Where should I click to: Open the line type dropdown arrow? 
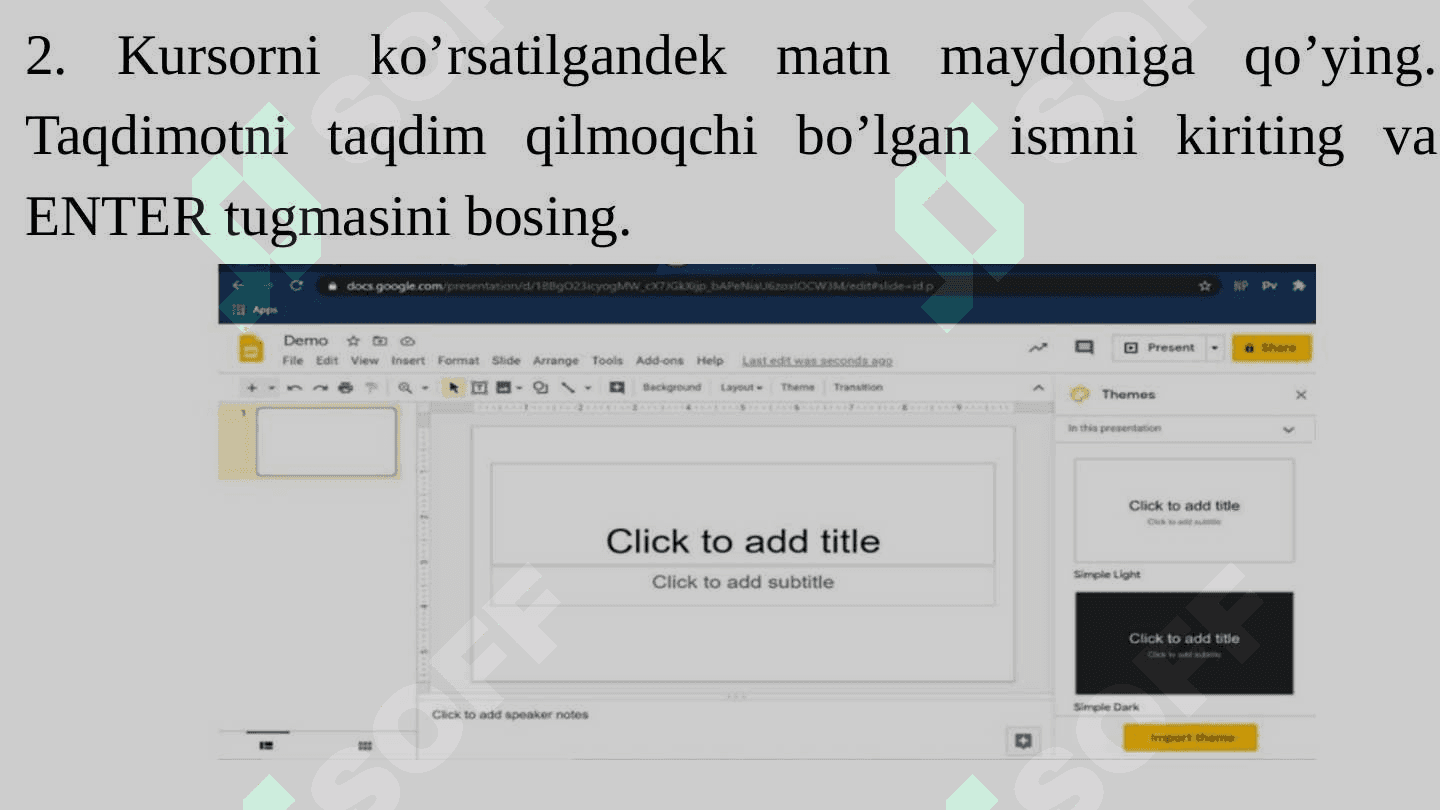[588, 388]
